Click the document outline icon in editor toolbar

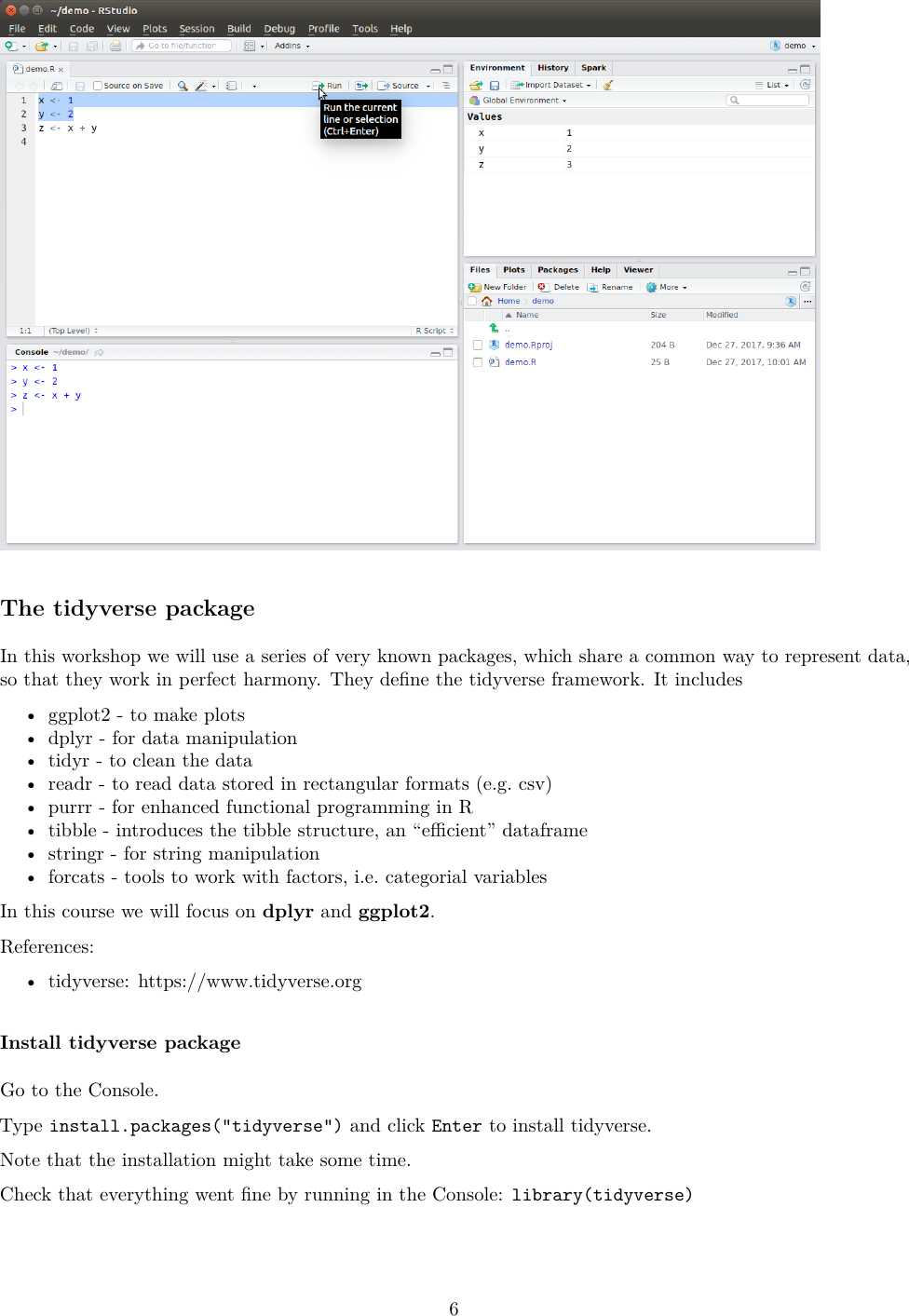[x=446, y=86]
